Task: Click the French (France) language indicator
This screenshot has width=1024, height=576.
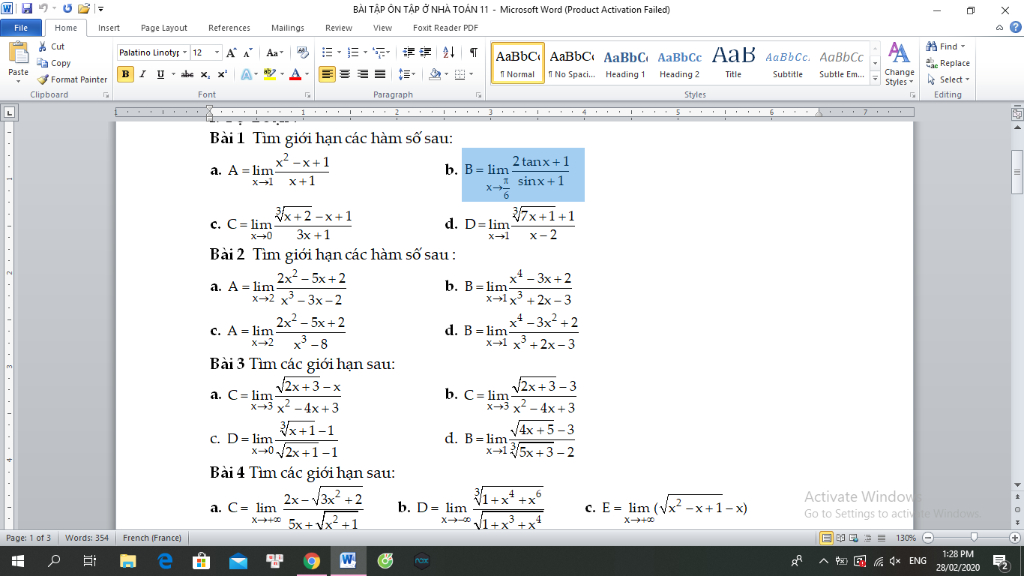Action: (152, 537)
